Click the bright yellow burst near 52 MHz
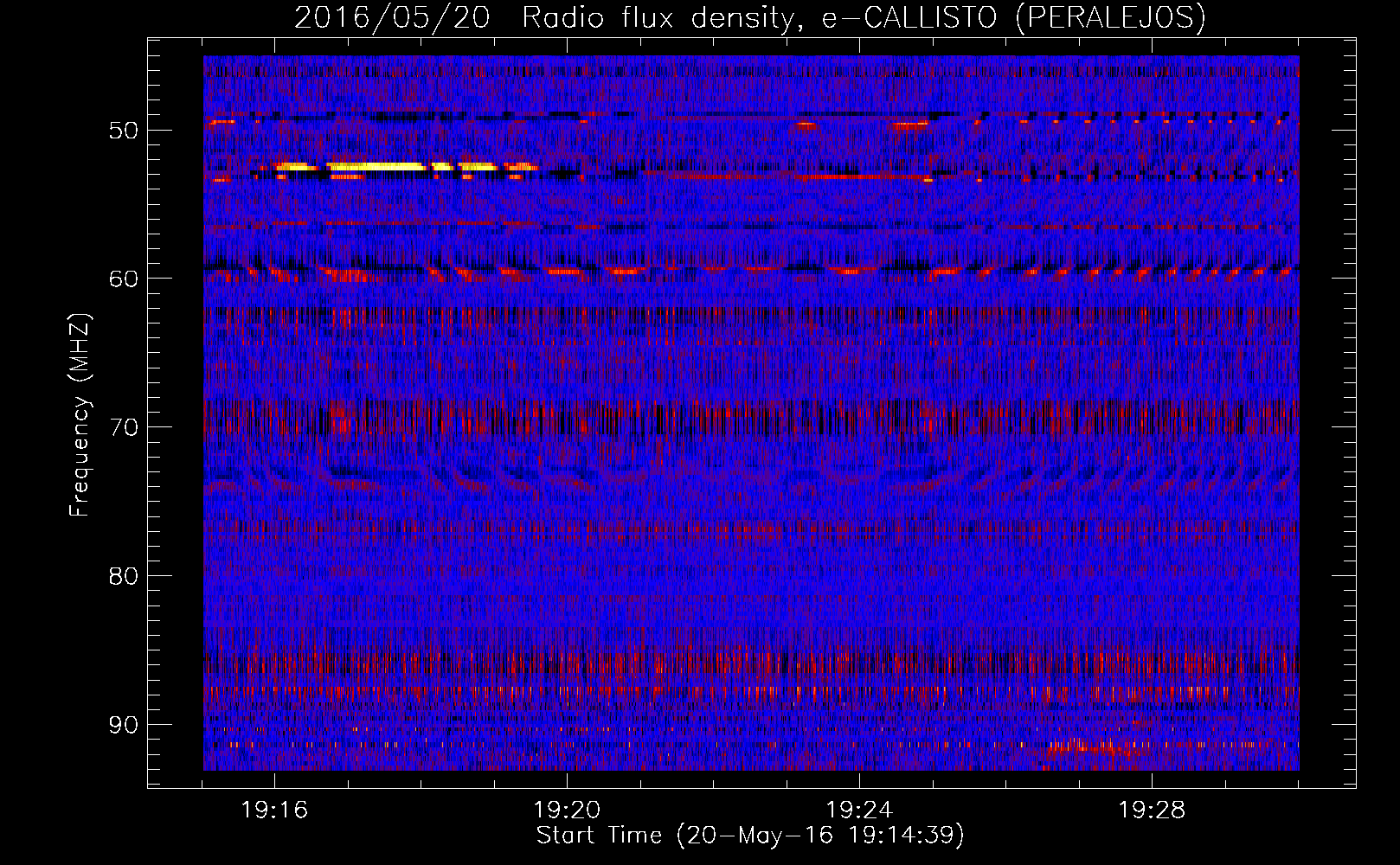Image resolution: width=1400 pixels, height=865 pixels. (x=377, y=166)
